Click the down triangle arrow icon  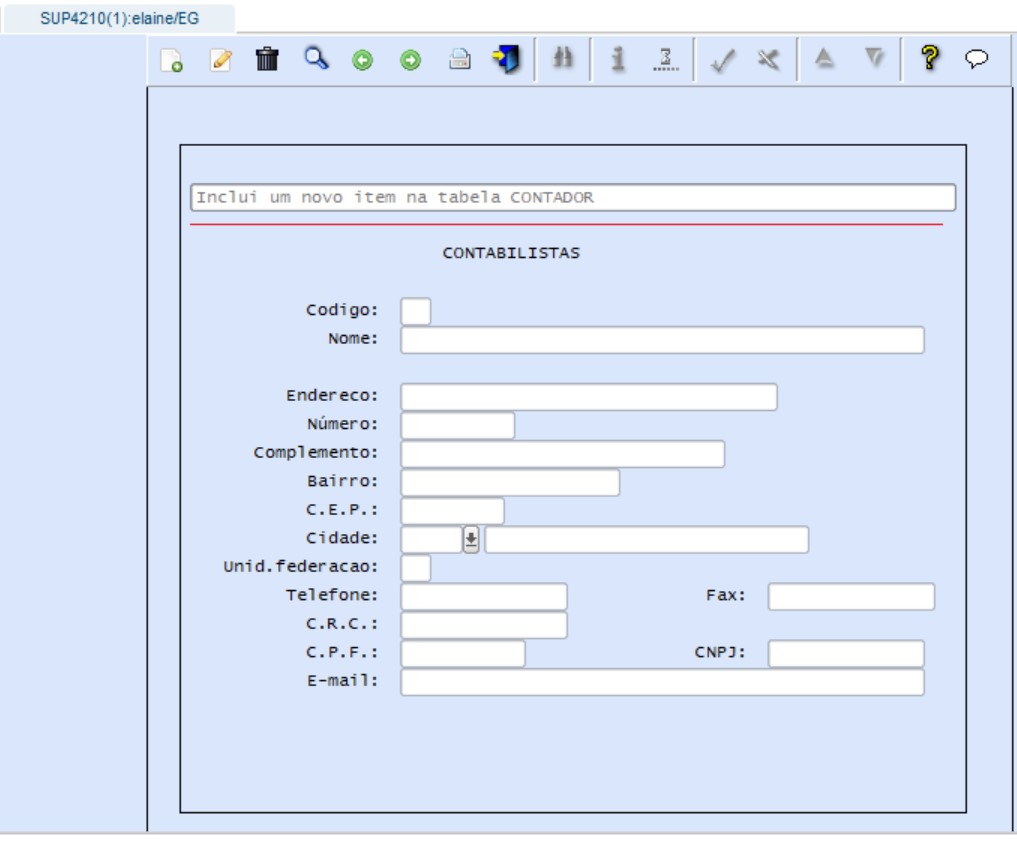[x=874, y=58]
